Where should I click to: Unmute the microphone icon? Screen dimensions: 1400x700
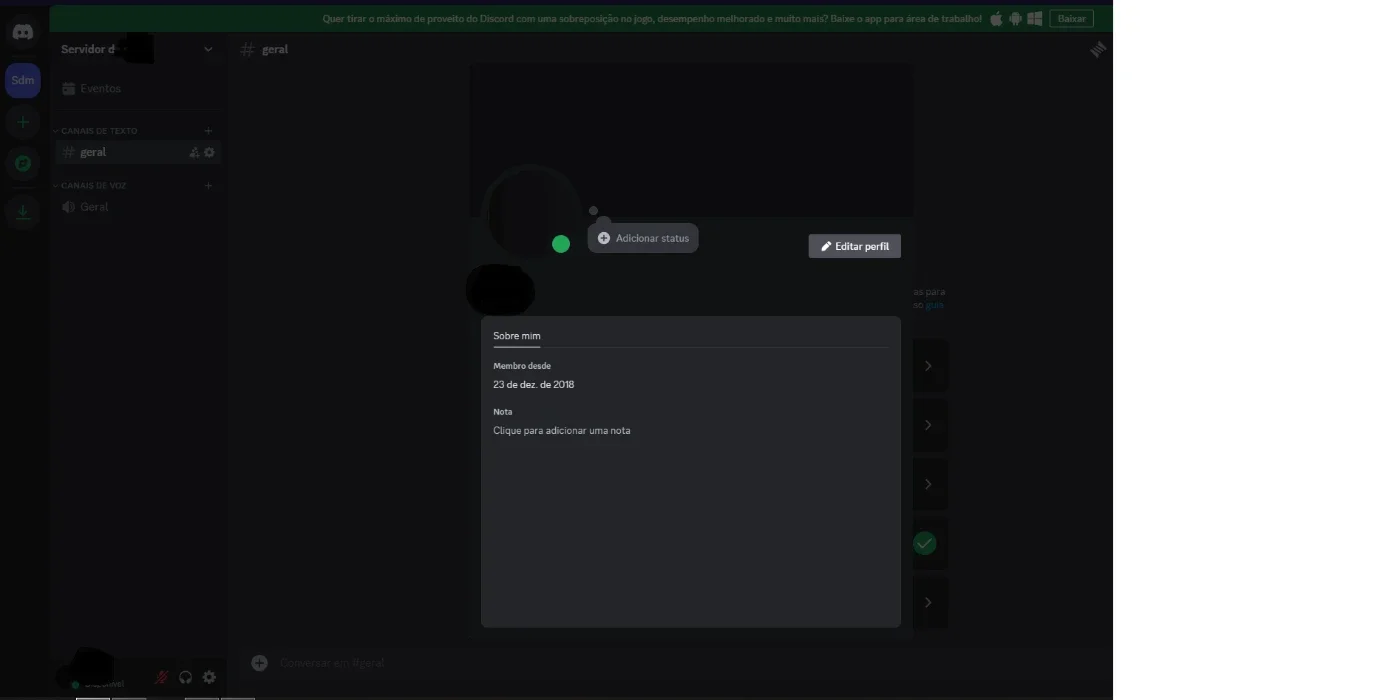[x=161, y=677]
